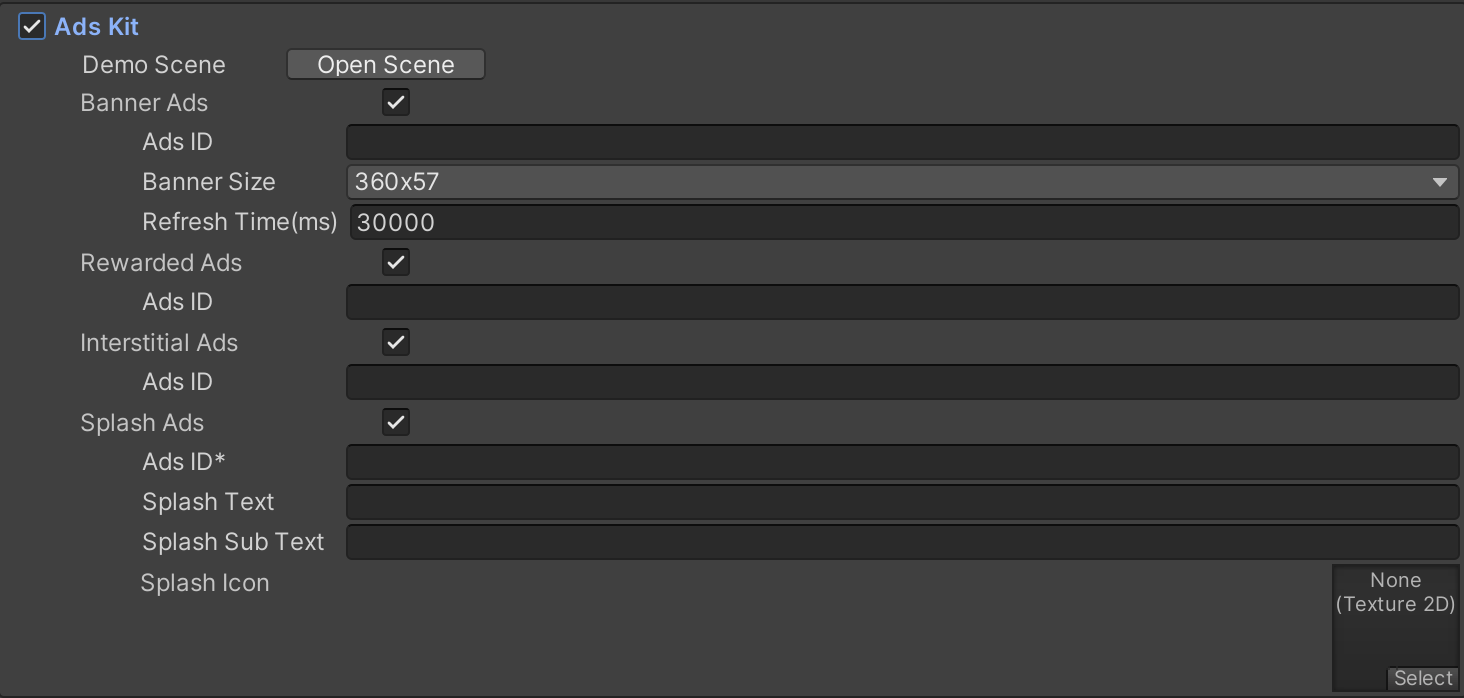Click the Refresh Time(ms) label
Image resolution: width=1464 pixels, height=698 pixels.
pyautogui.click(x=239, y=222)
